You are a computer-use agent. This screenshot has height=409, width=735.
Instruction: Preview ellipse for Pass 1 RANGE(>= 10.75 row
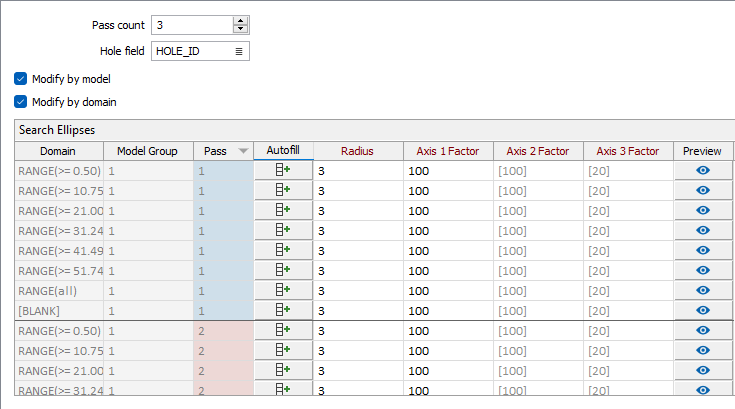[x=703, y=190]
